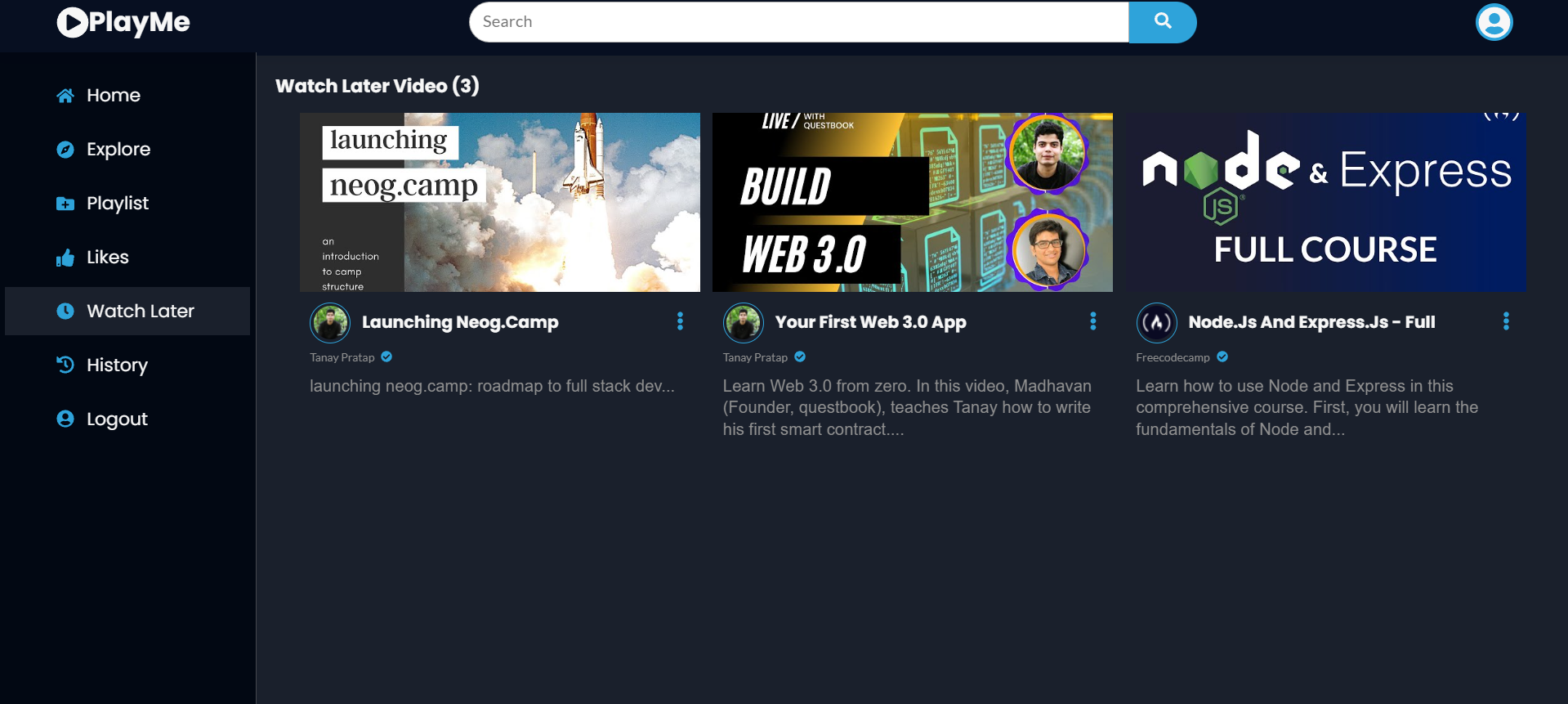Image resolution: width=1568 pixels, height=704 pixels.
Task: Click verified badge under Launching Neog.Camp
Action: point(386,356)
